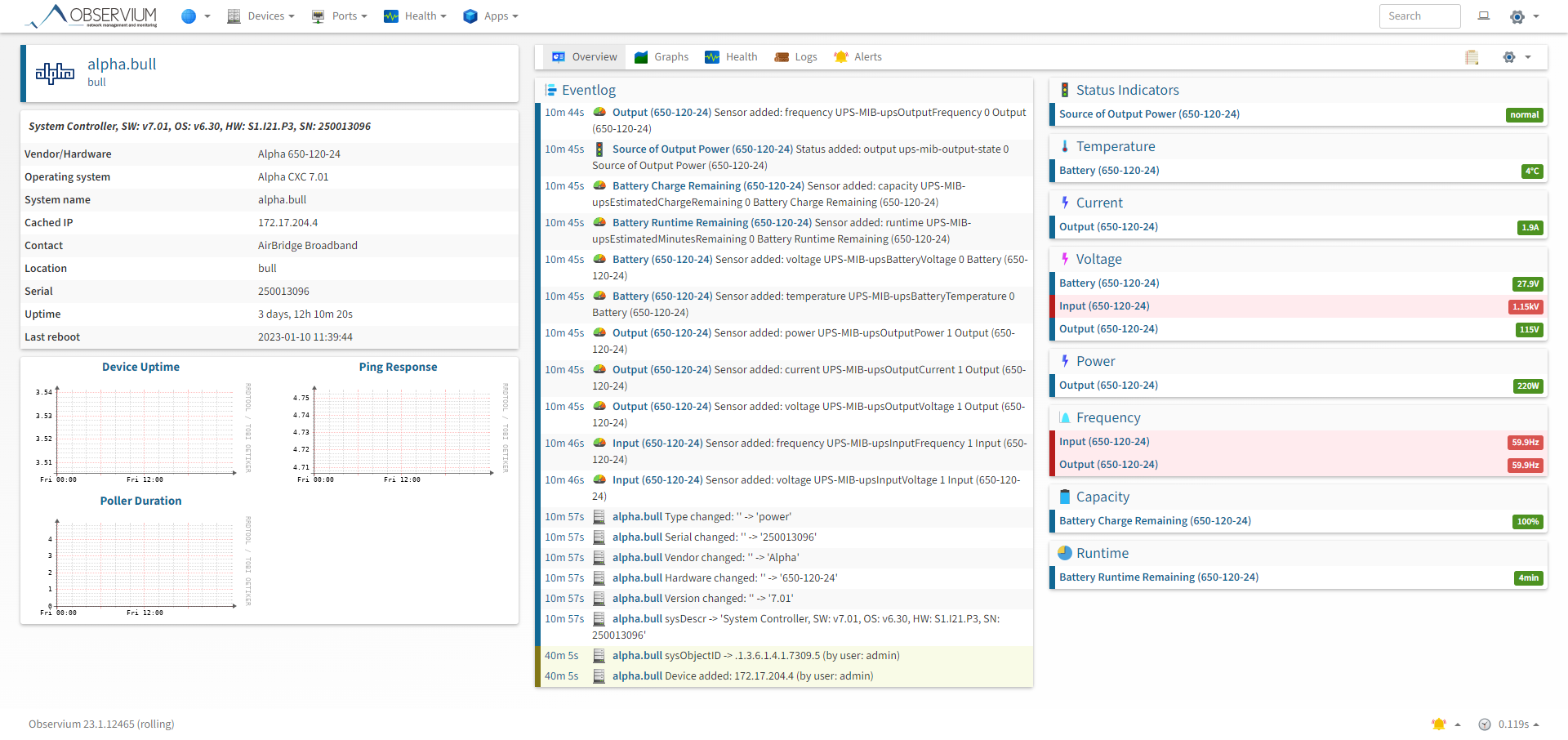Screen dimensions: 1568x740
Task: Open the device tab bar gear dropdown
Action: point(1517,57)
